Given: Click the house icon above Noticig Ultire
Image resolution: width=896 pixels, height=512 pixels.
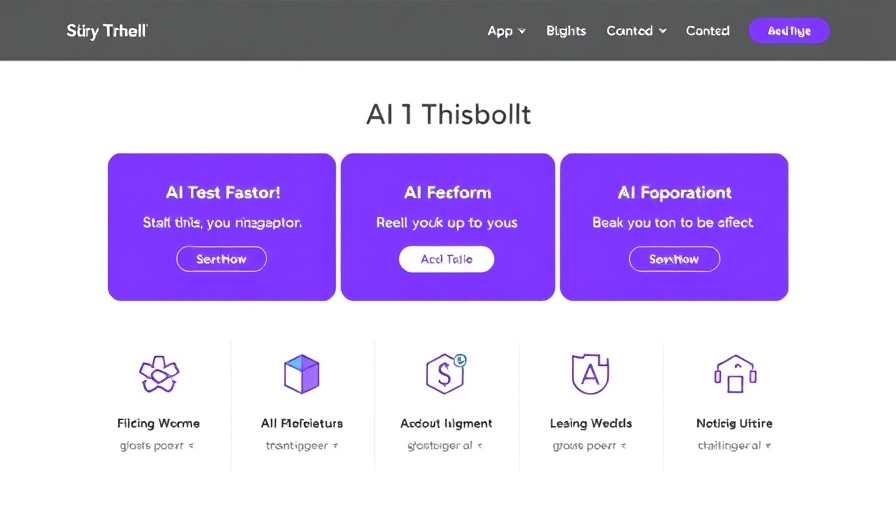Looking at the screenshot, I should click(735, 374).
